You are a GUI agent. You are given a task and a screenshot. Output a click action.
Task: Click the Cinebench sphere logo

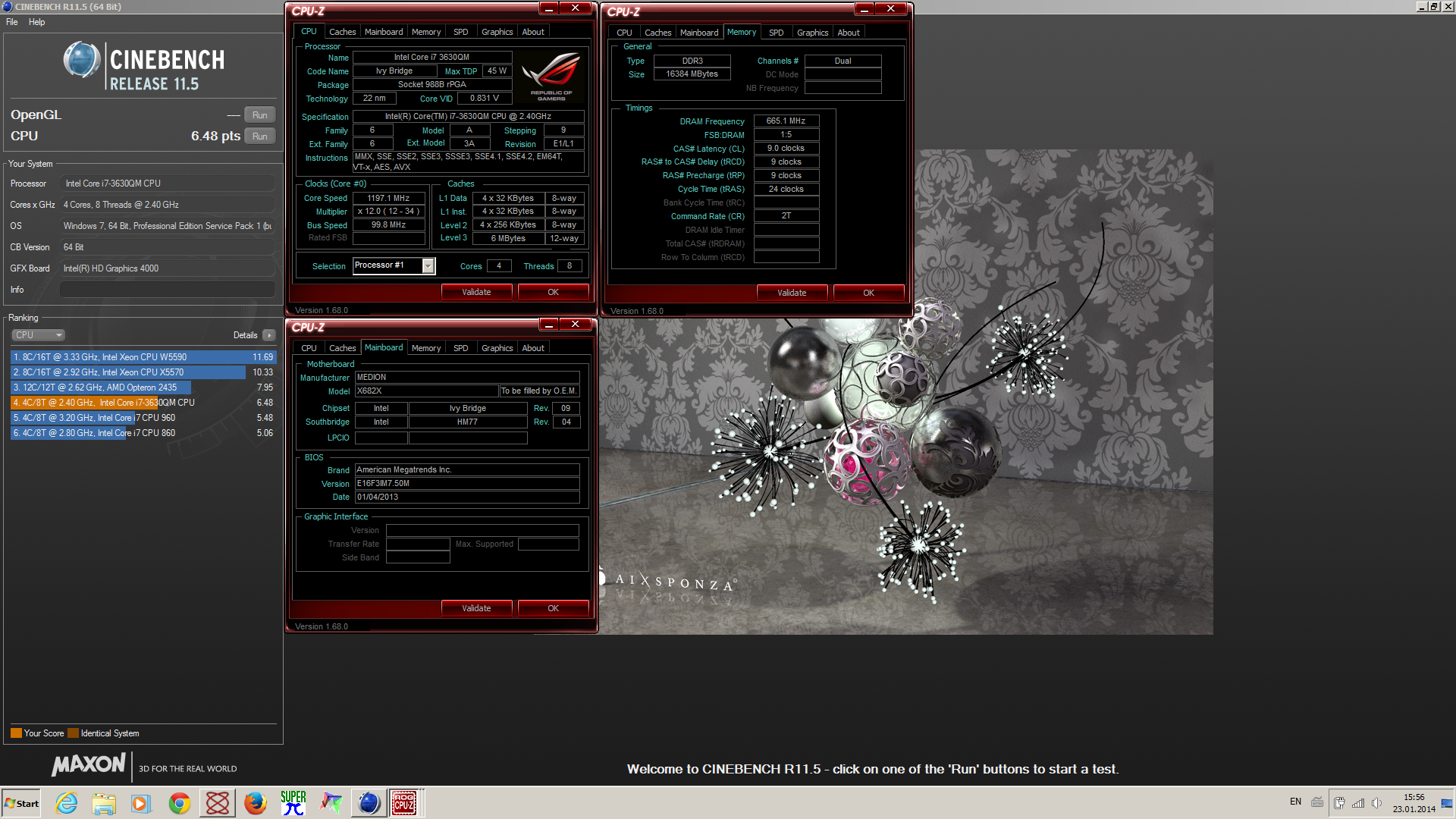click(x=82, y=60)
